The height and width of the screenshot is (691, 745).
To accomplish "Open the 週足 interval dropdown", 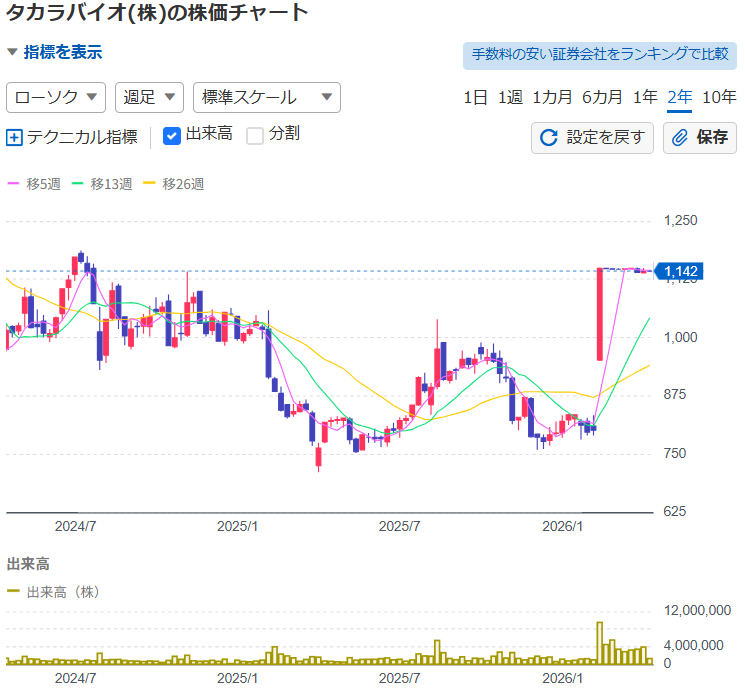I will click(149, 97).
